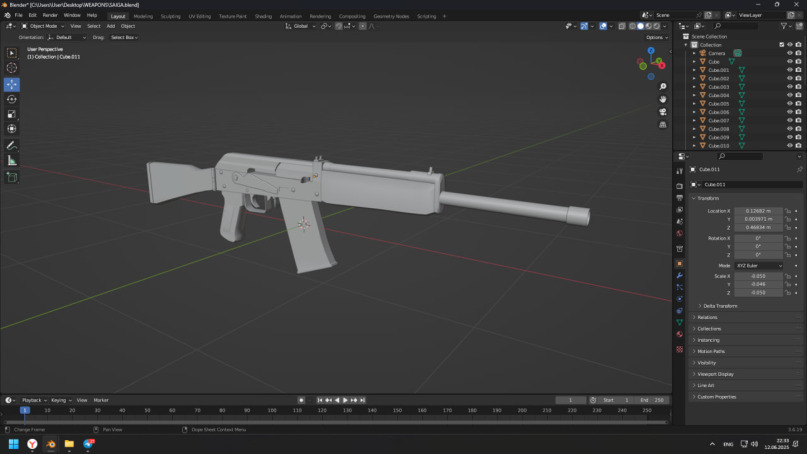Expand Cube.005 in the outliner tree
The image size is (807, 454).
point(694,104)
